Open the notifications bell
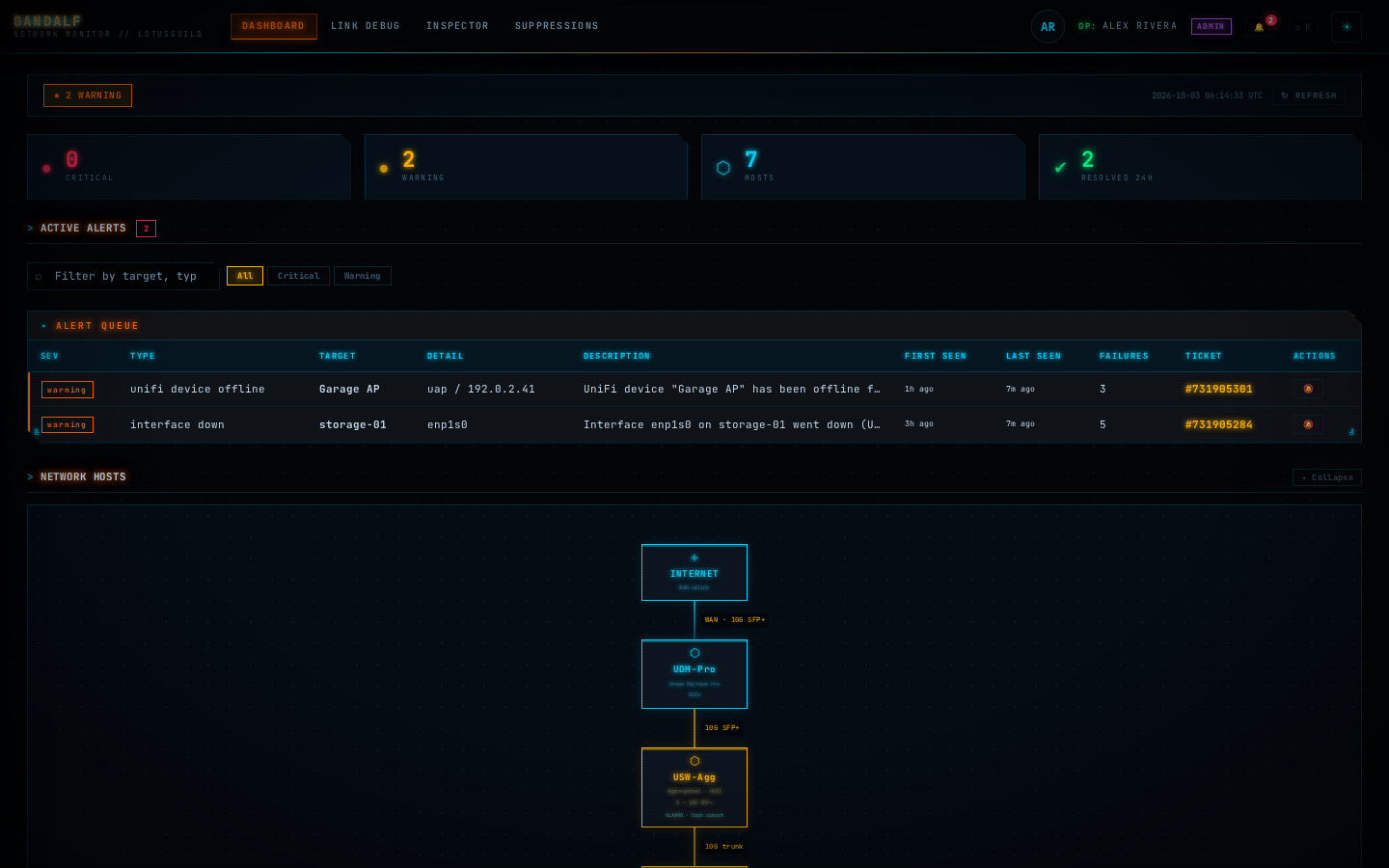The width and height of the screenshot is (1389, 868). (1259, 27)
